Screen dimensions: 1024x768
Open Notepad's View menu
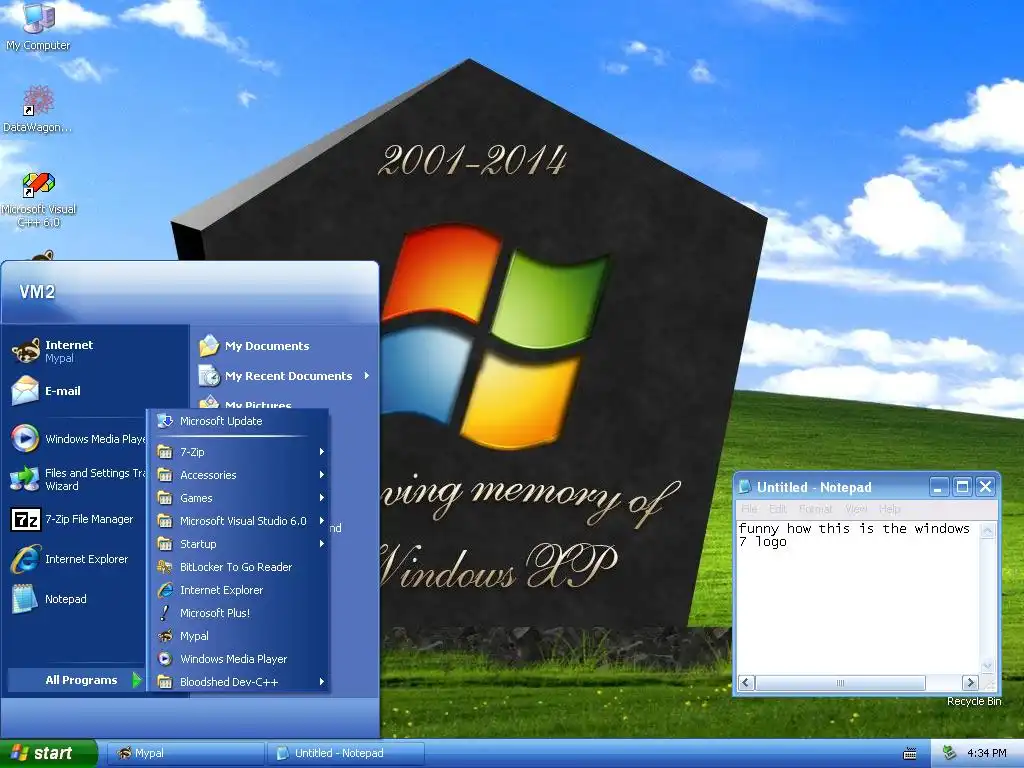click(x=856, y=509)
